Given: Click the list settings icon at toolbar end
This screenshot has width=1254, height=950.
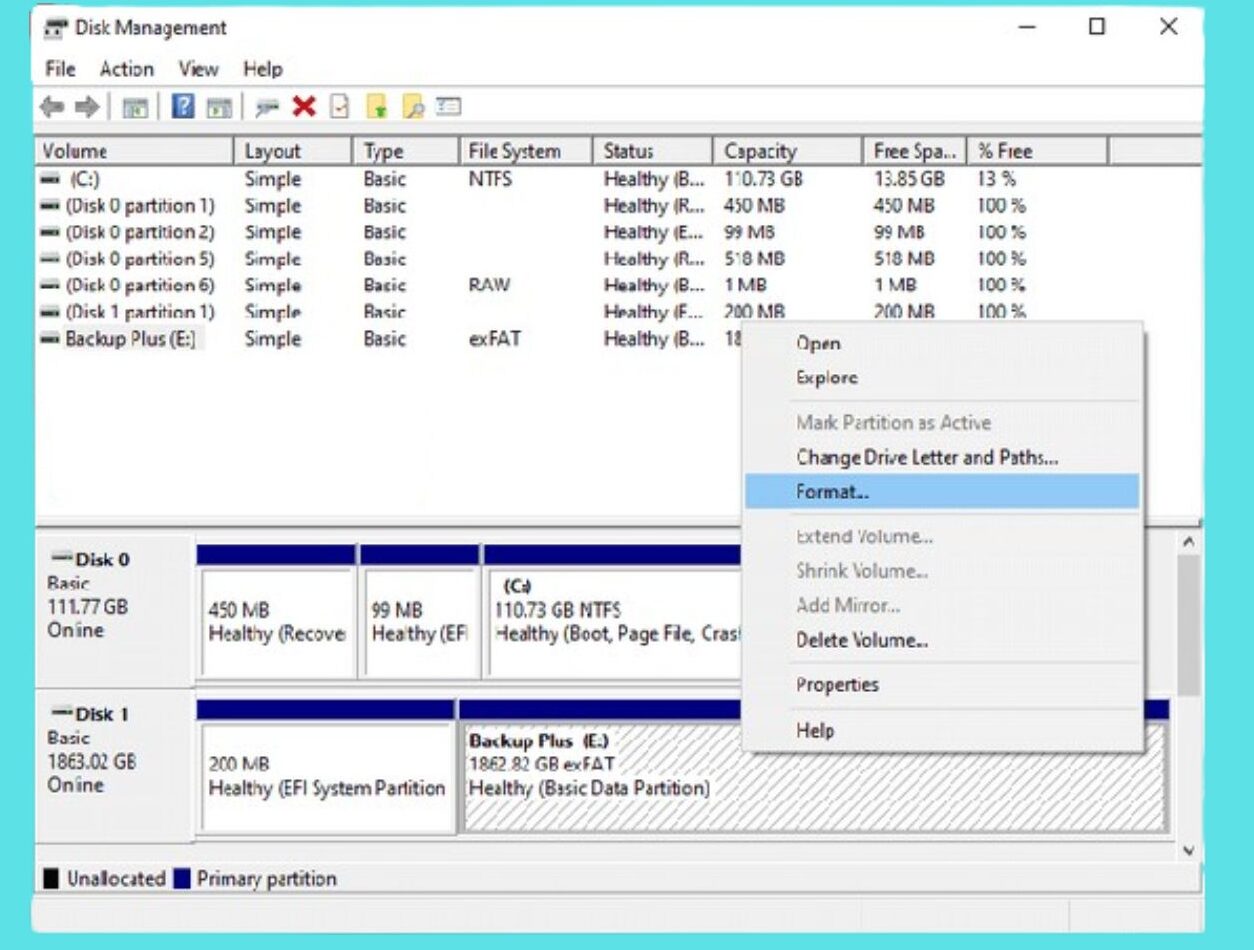Looking at the screenshot, I should [449, 107].
